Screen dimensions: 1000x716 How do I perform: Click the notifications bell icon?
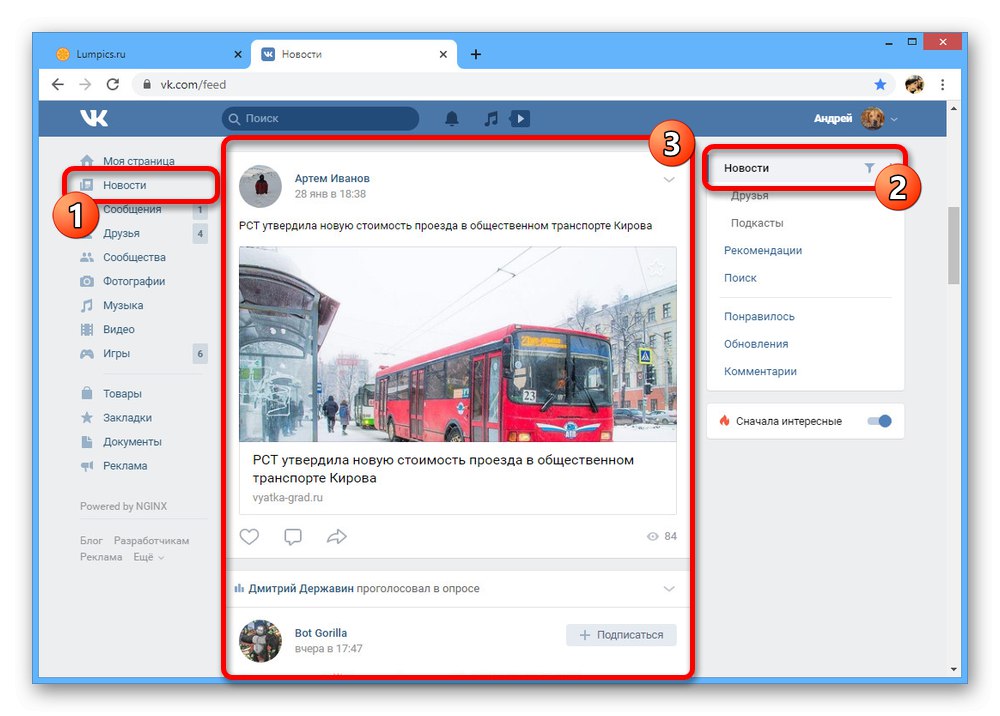point(451,118)
